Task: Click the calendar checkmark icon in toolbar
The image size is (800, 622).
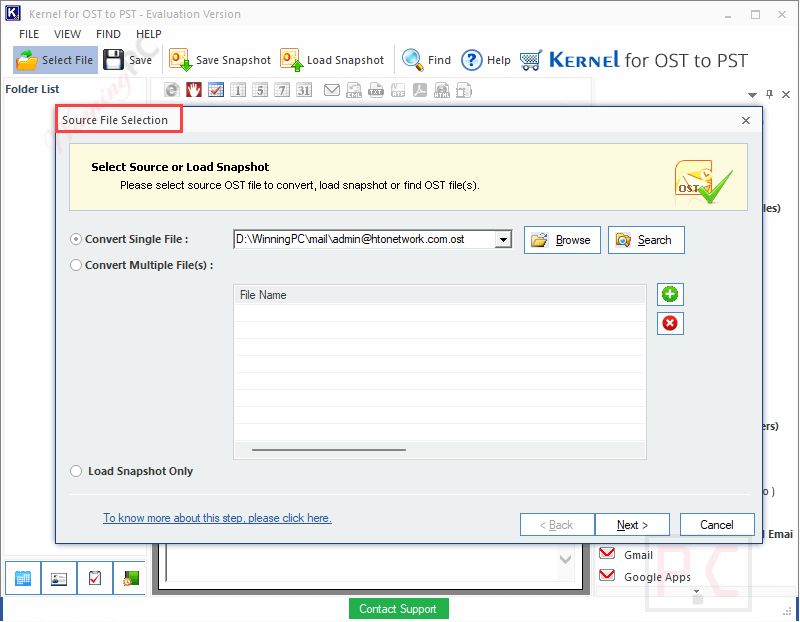Action: tap(216, 90)
